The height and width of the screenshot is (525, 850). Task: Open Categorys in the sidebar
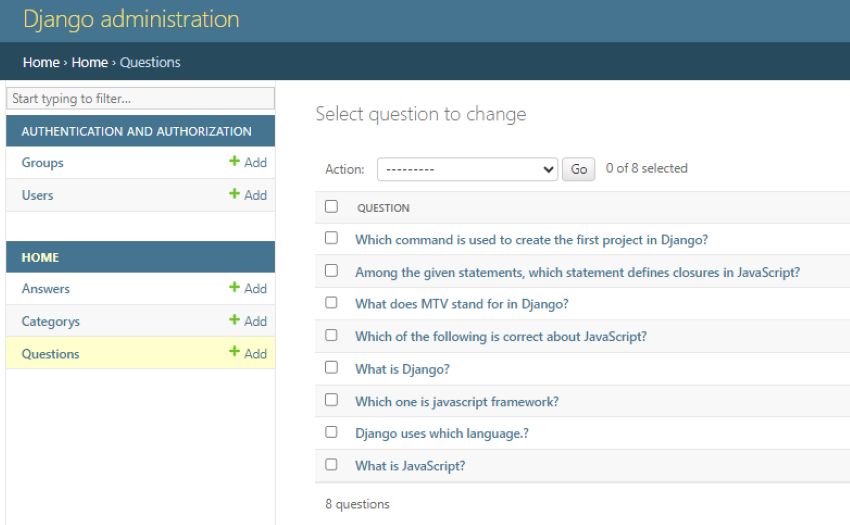[50, 322]
